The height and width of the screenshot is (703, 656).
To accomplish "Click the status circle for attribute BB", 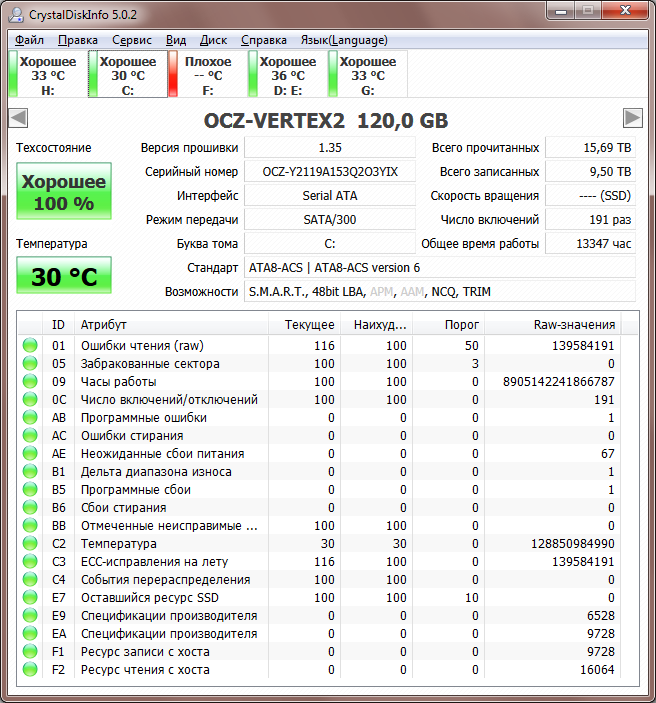I will click(x=30, y=525).
